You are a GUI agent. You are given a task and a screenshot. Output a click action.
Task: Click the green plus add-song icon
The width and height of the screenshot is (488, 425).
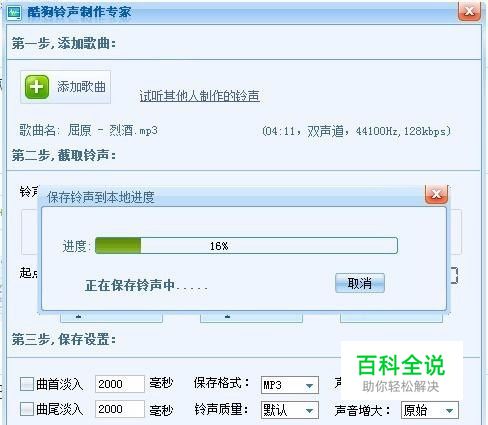[37, 87]
